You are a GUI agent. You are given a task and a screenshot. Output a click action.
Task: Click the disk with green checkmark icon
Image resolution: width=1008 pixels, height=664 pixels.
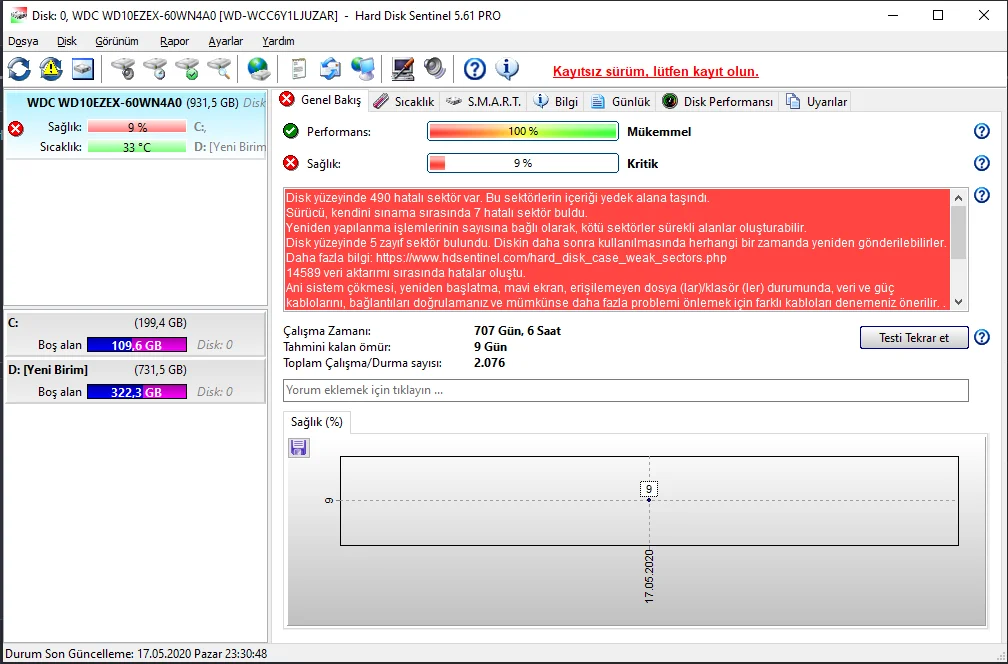pos(187,68)
